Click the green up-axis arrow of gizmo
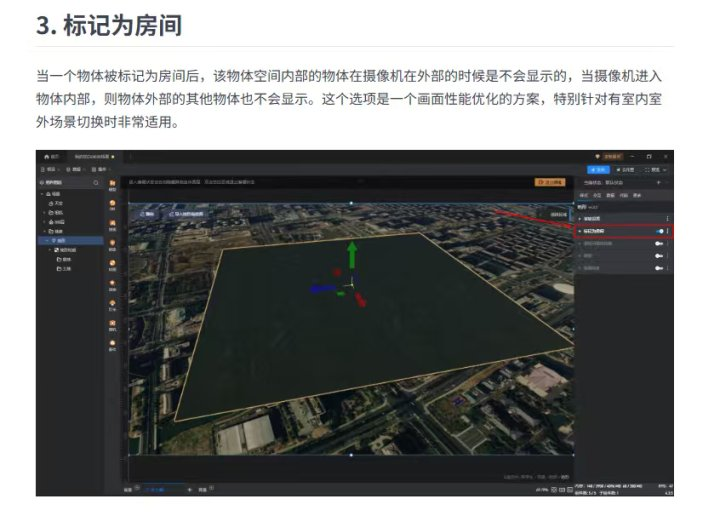The height and width of the screenshot is (516, 720). coord(352,255)
